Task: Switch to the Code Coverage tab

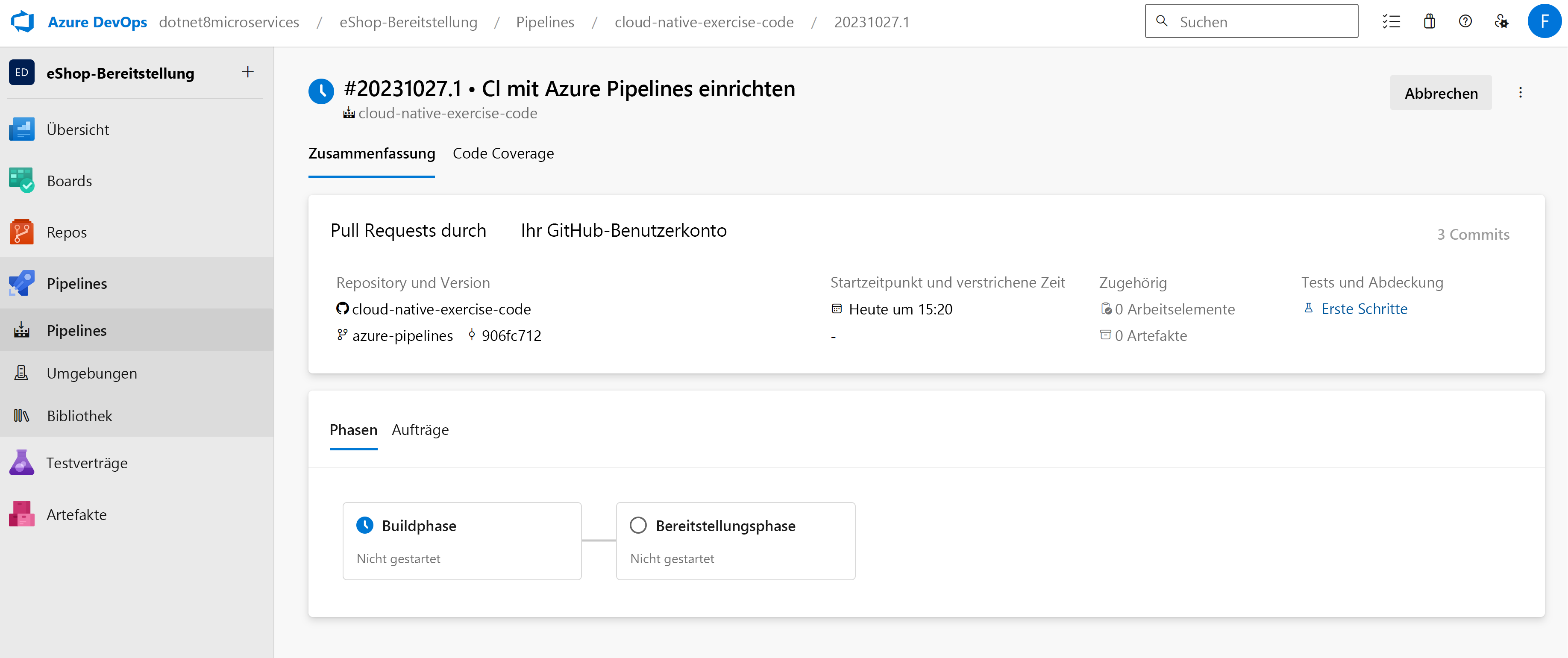Action: tap(503, 153)
